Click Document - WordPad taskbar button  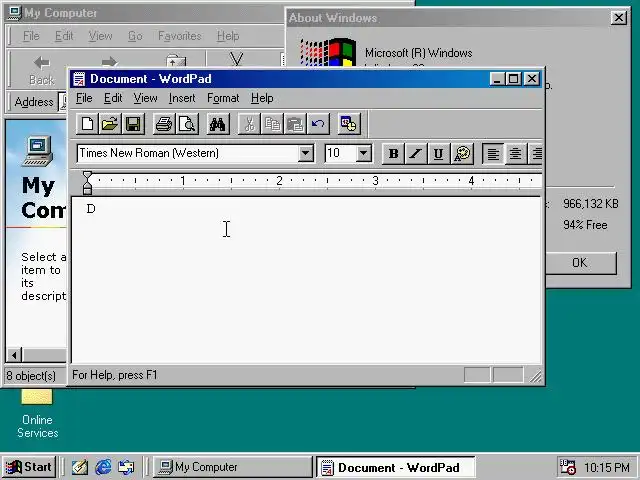pos(396,467)
